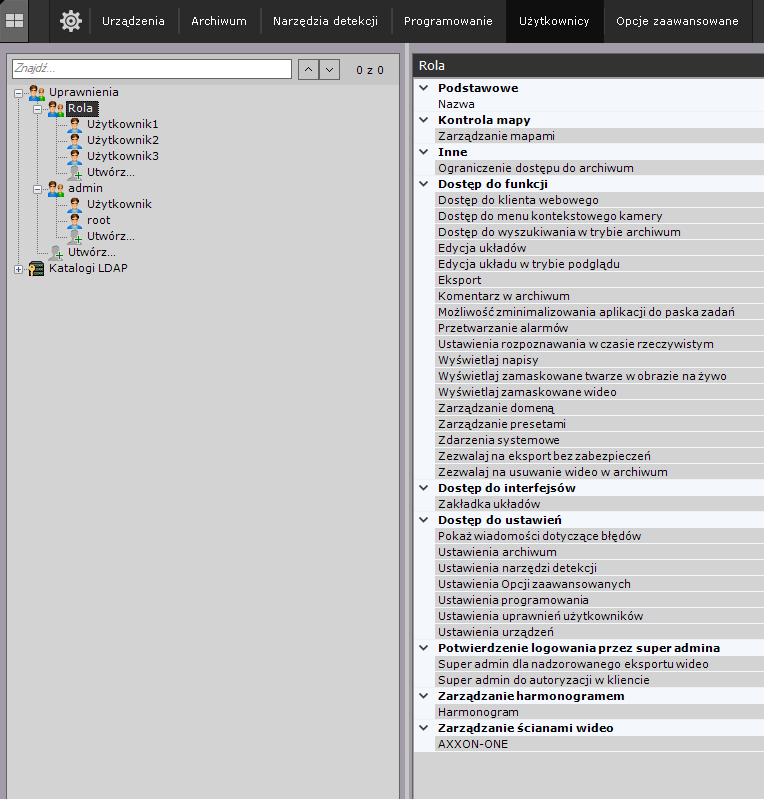Click the search next result down arrow
The image size is (764, 799).
329,69
